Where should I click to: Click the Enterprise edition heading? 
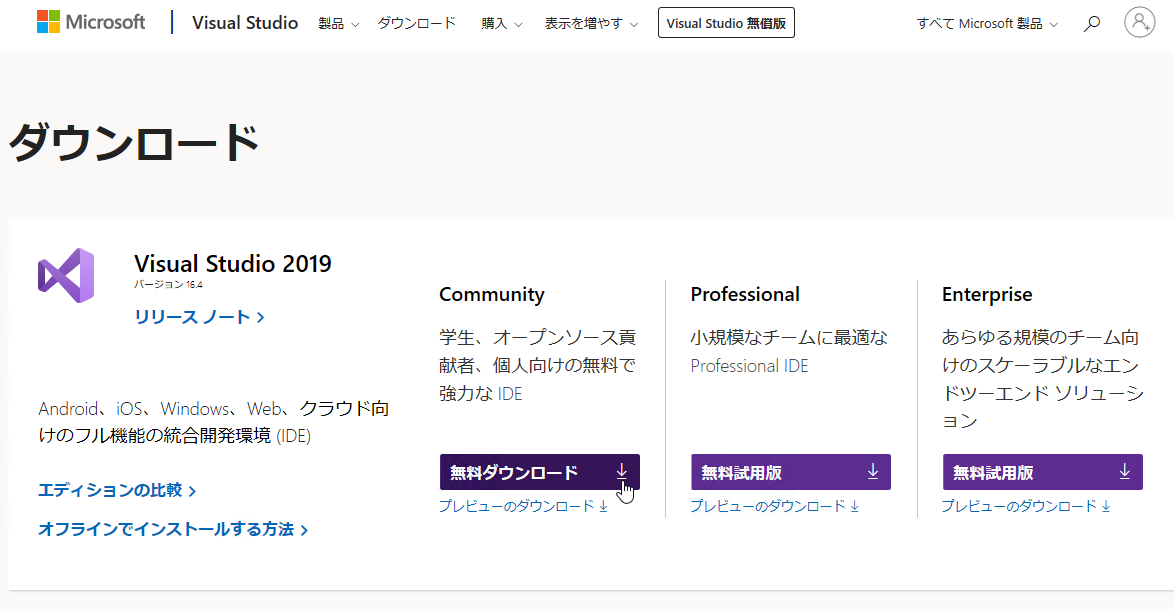point(987,294)
